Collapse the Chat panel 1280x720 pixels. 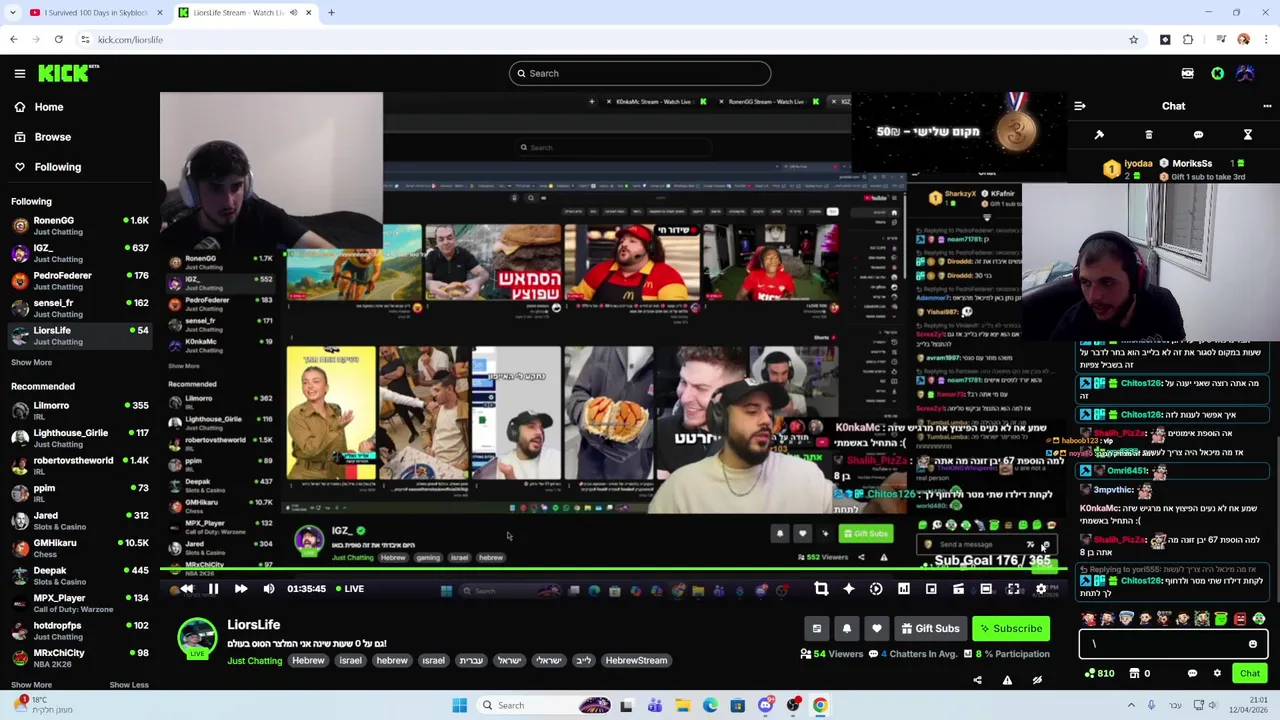[1080, 106]
